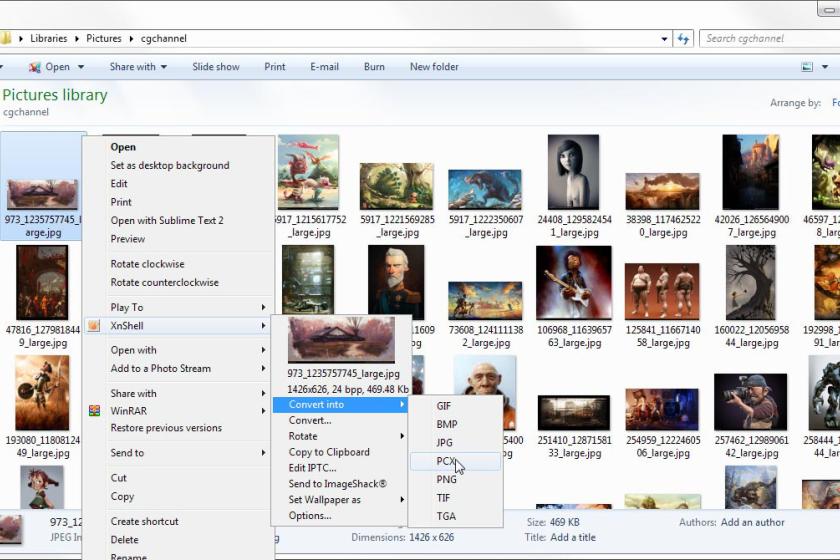
Task: Choose Copy to Clipboard
Action: tap(329, 452)
